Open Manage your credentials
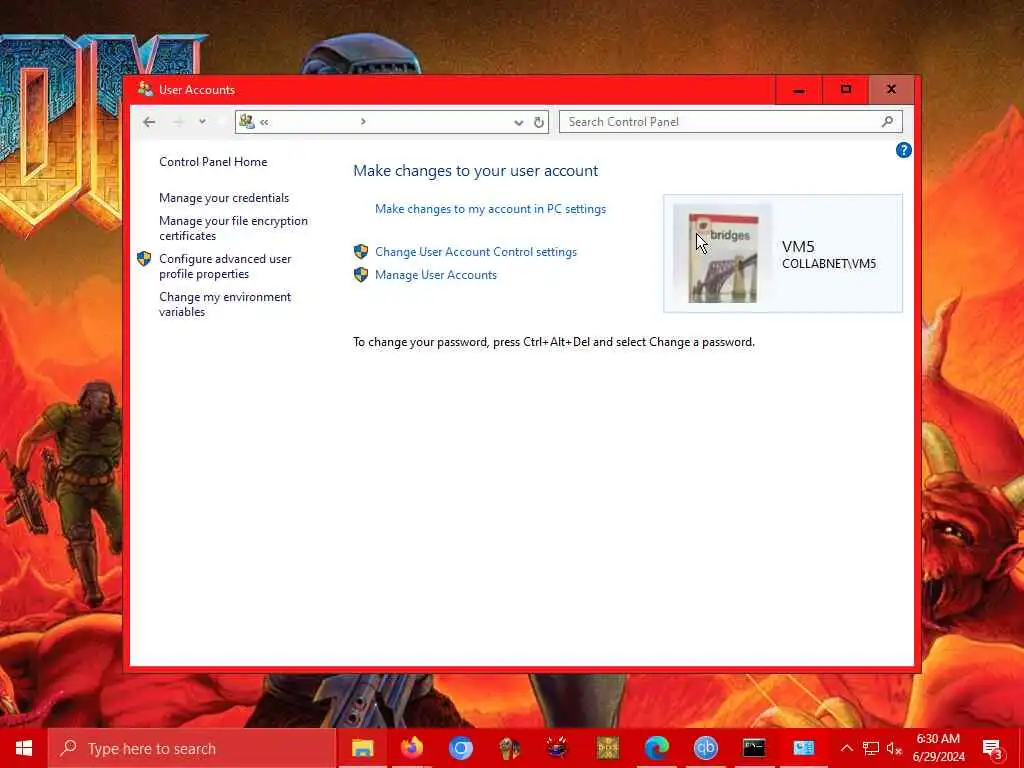This screenshot has width=1024, height=768. (224, 198)
